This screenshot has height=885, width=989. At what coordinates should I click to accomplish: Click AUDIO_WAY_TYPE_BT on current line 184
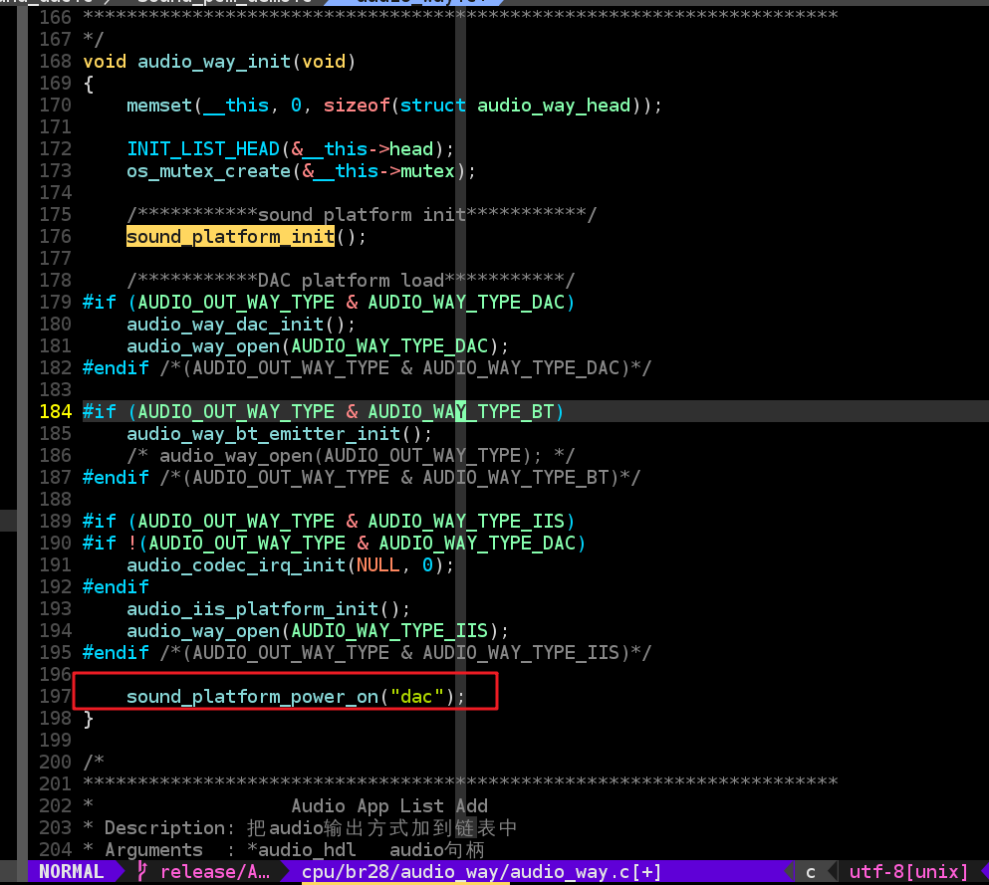pos(461,412)
